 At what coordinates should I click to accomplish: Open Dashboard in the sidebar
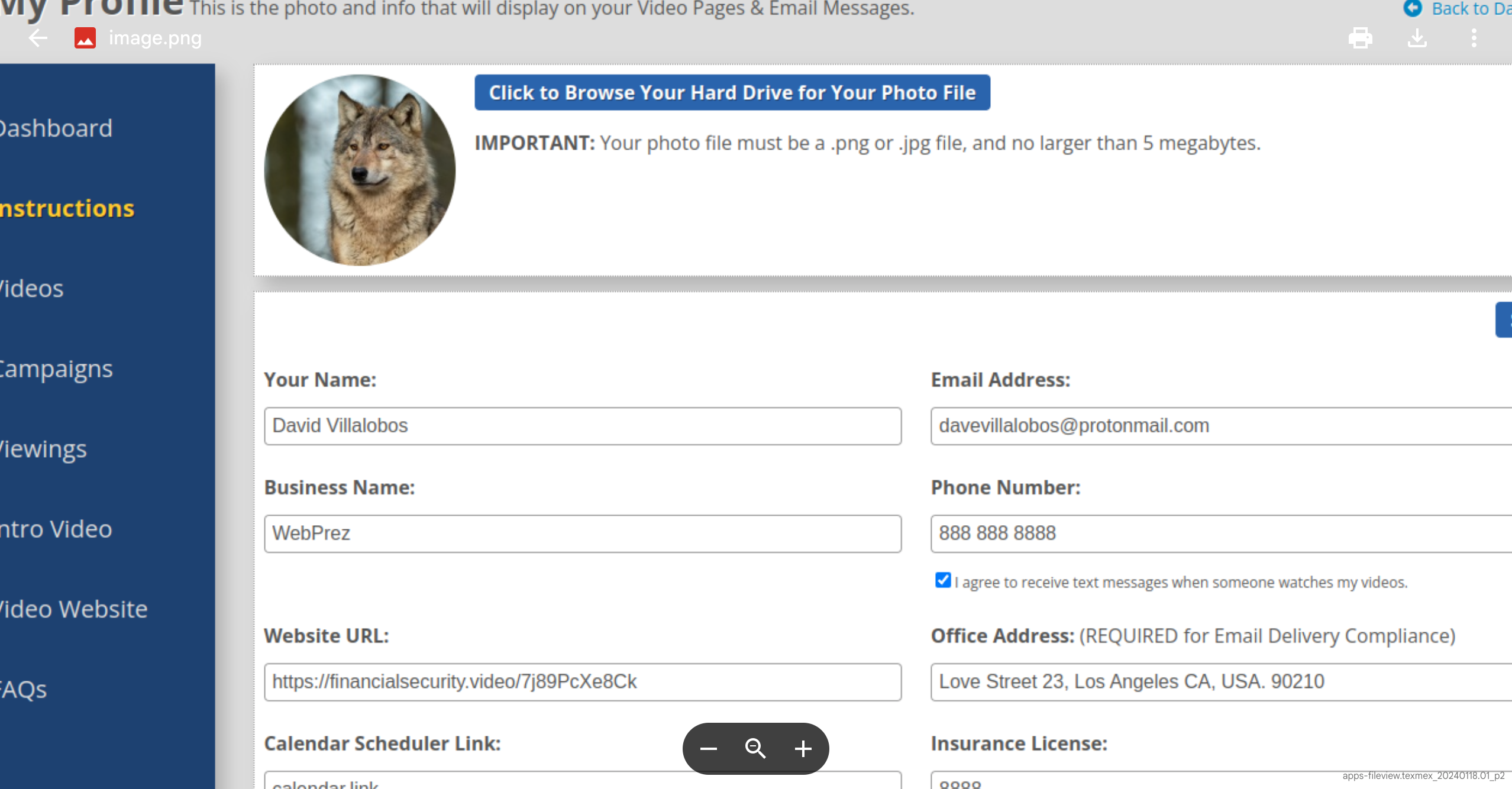(x=56, y=128)
